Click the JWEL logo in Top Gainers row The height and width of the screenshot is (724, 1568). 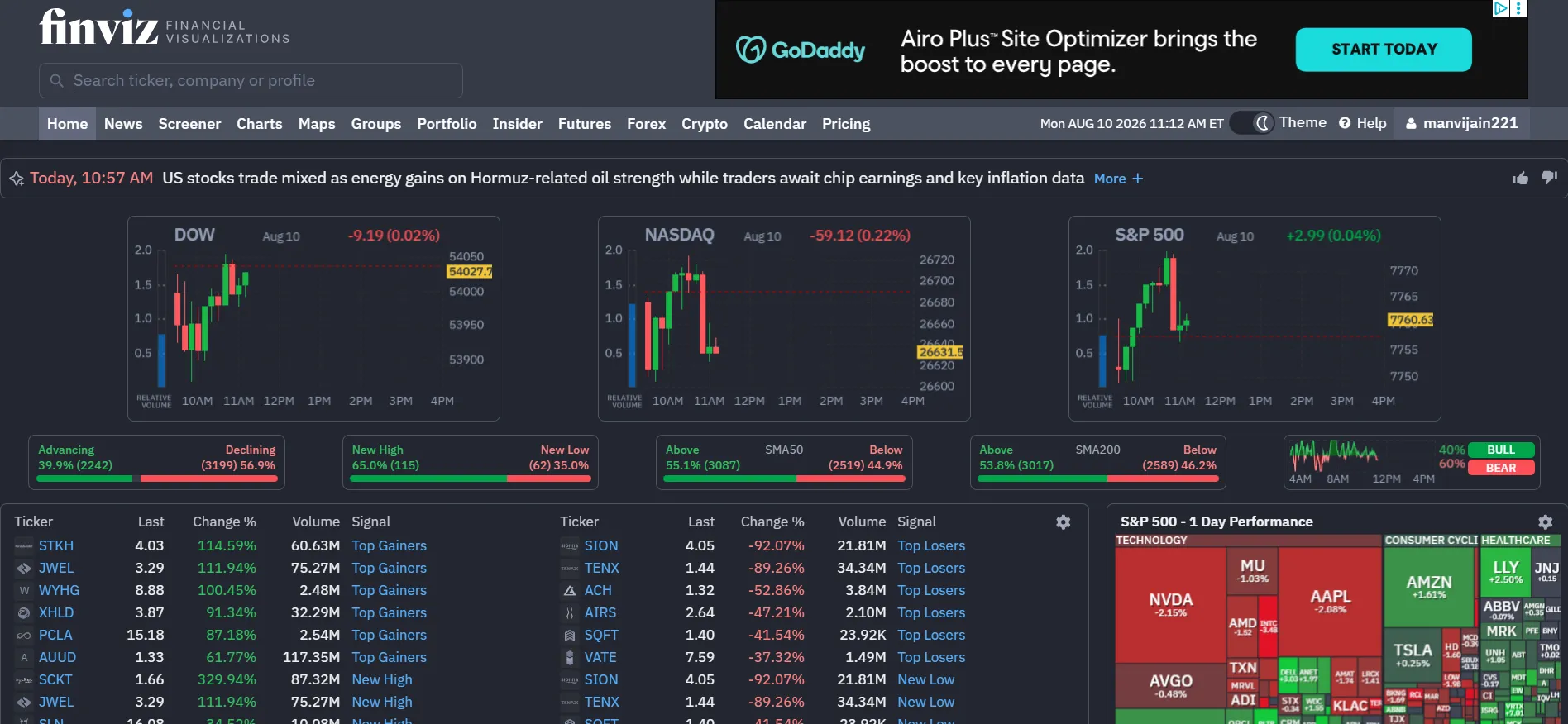(24, 569)
